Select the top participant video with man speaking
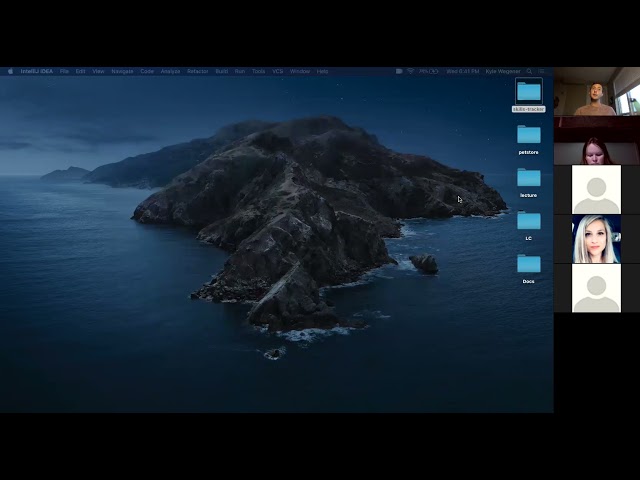Screen dimensions: 640x480 tap(597, 91)
